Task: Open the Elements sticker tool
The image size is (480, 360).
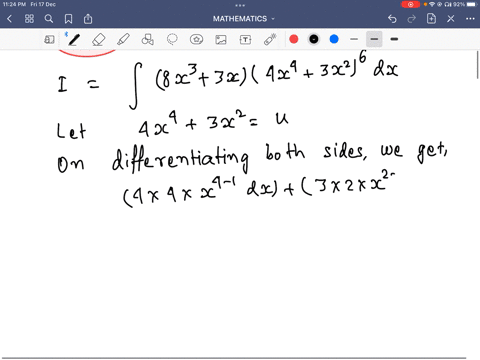Action: (196, 40)
